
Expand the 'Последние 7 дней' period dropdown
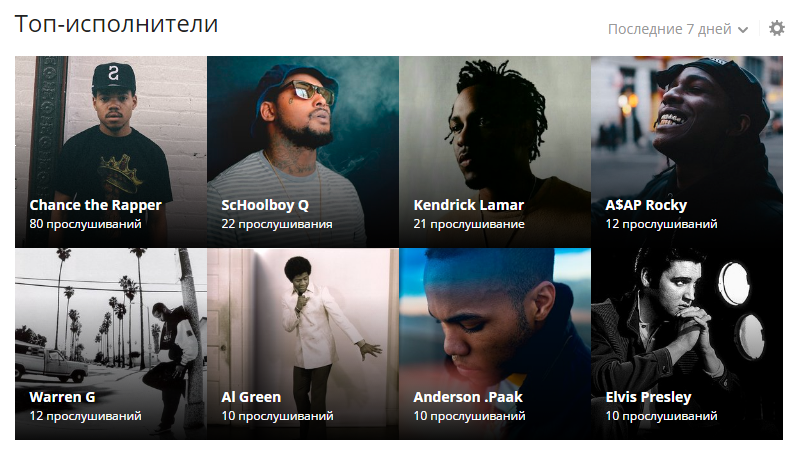678,29
